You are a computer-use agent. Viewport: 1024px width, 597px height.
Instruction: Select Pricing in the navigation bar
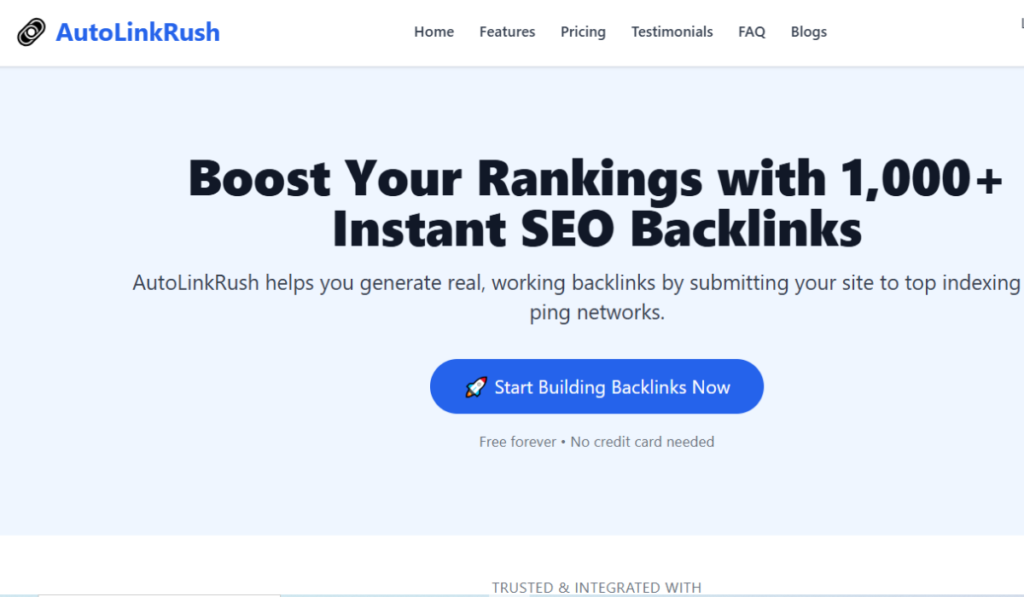tap(583, 32)
